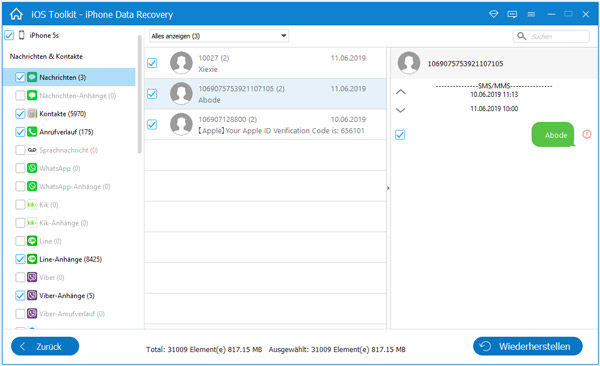The image size is (600, 366).
Task: Toggle the WhatsApp (0) checkbox
Action: [x=20, y=168]
